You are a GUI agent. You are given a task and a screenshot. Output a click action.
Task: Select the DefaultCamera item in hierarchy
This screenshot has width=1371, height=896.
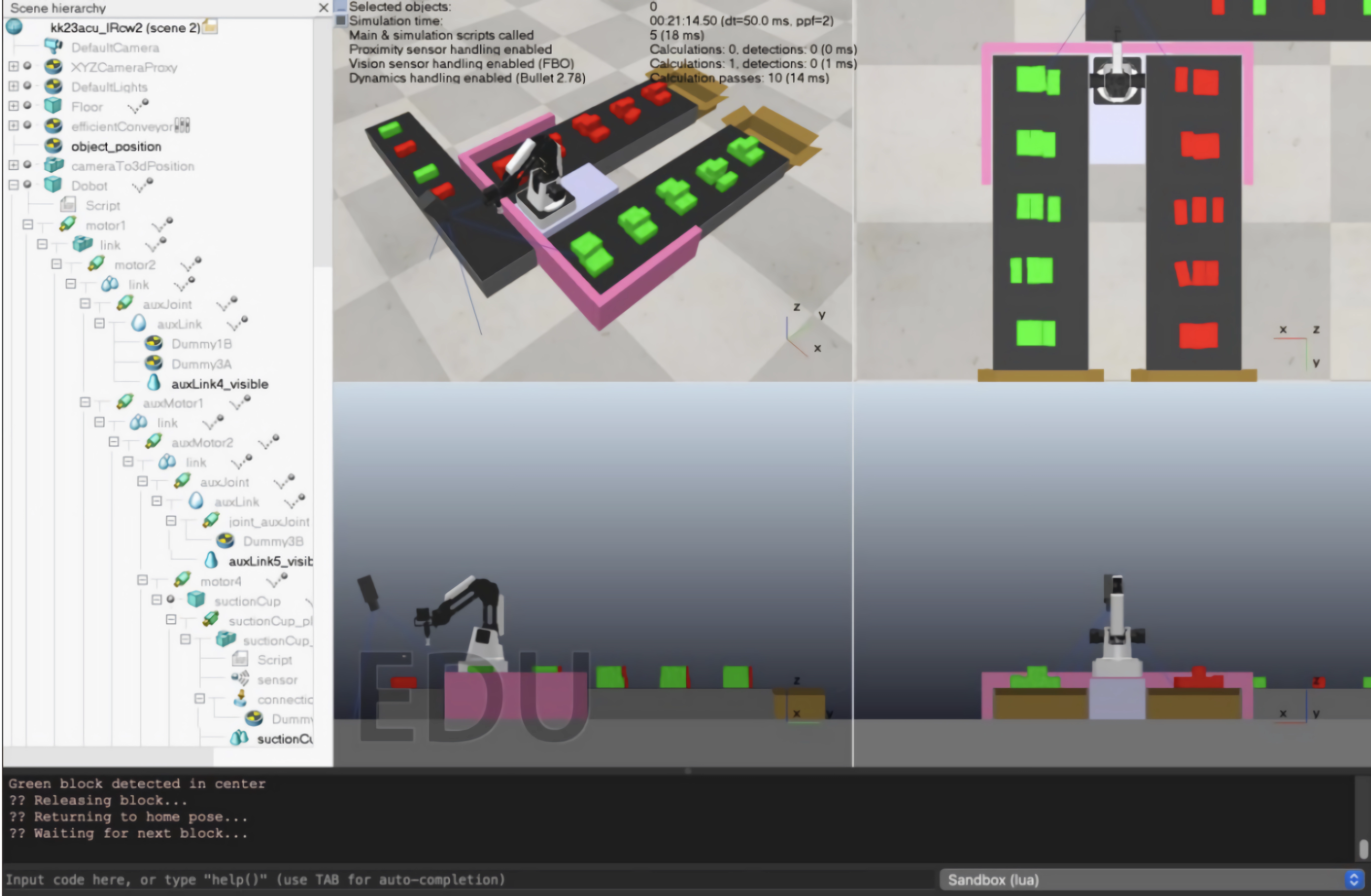pos(115,47)
